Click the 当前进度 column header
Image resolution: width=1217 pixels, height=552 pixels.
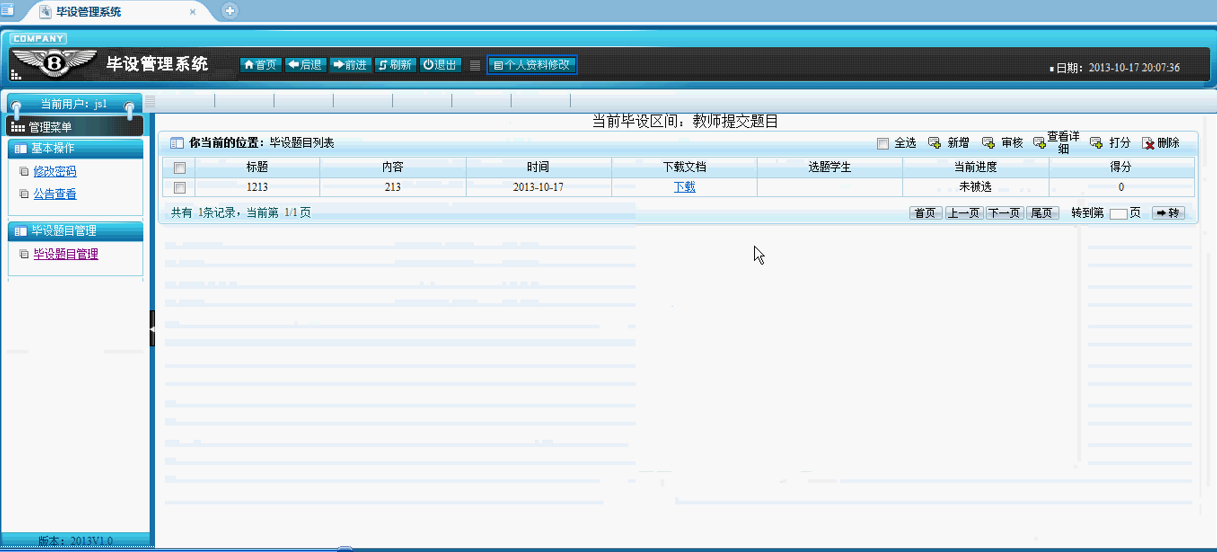[x=976, y=168]
